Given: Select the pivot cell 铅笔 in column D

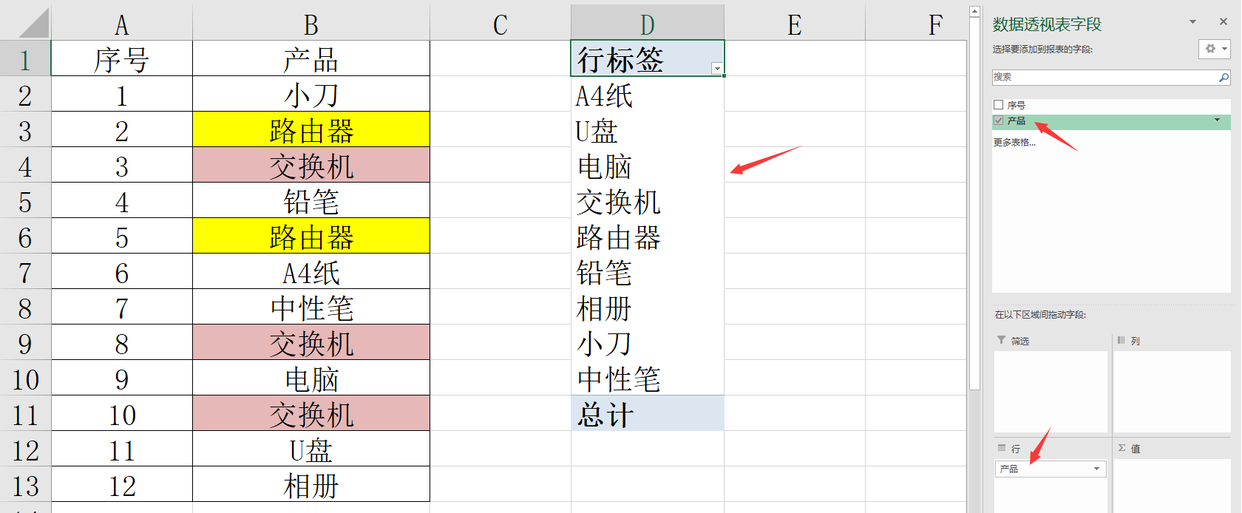Looking at the screenshot, I should coord(648,272).
